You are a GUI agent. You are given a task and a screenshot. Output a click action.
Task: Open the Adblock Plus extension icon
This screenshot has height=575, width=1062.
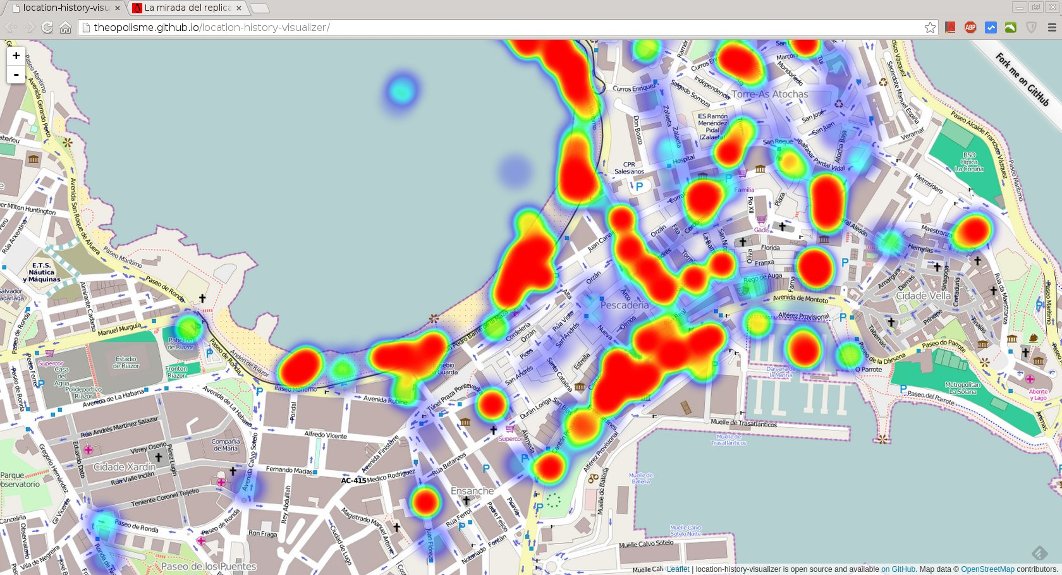(x=971, y=27)
